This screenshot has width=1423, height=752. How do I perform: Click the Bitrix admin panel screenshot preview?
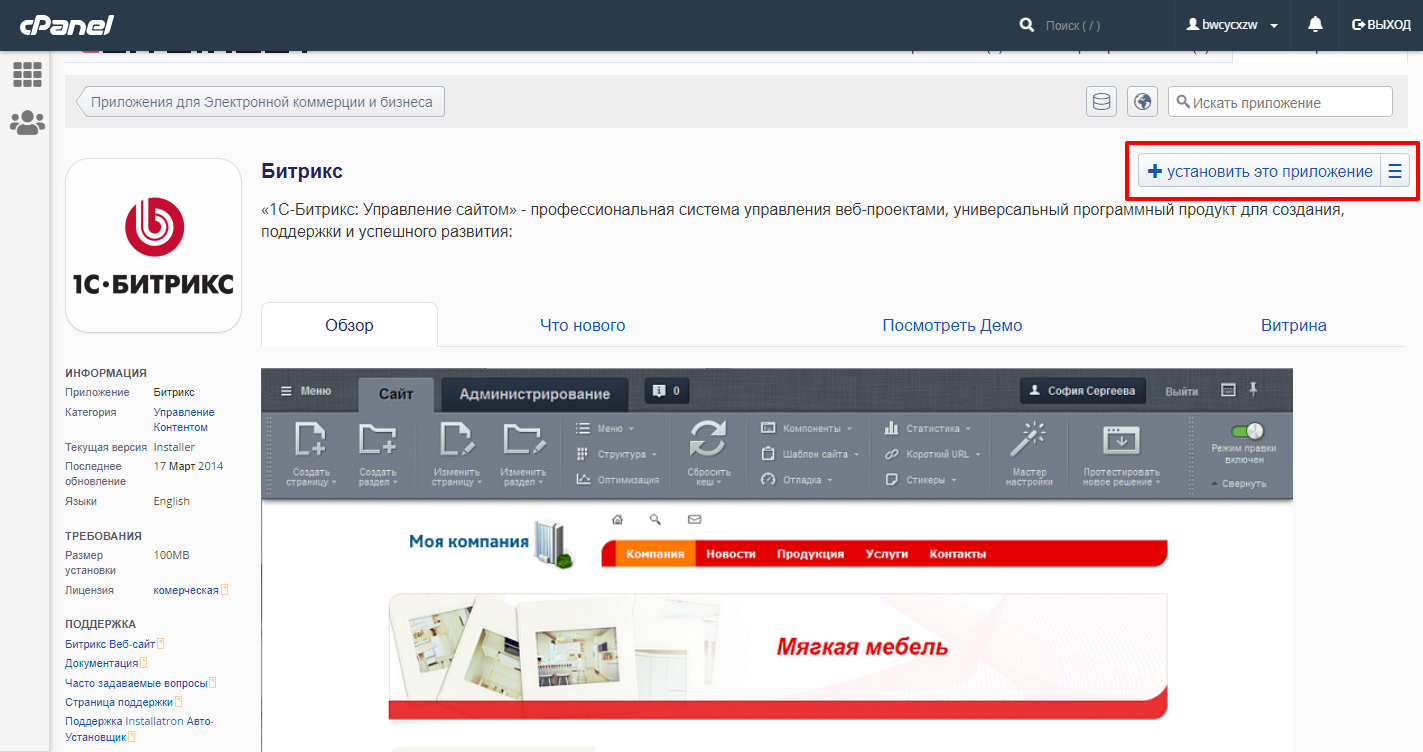coord(777,560)
